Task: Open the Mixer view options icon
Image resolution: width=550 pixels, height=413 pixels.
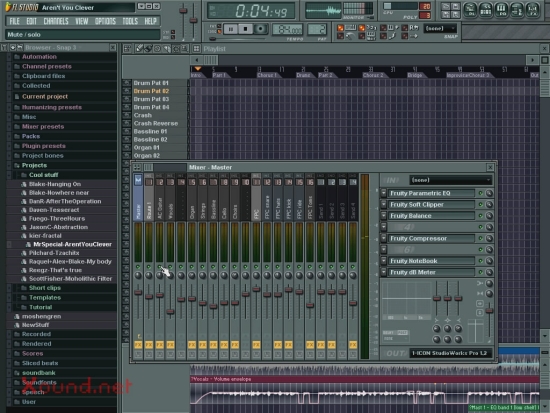Action: click(137, 167)
